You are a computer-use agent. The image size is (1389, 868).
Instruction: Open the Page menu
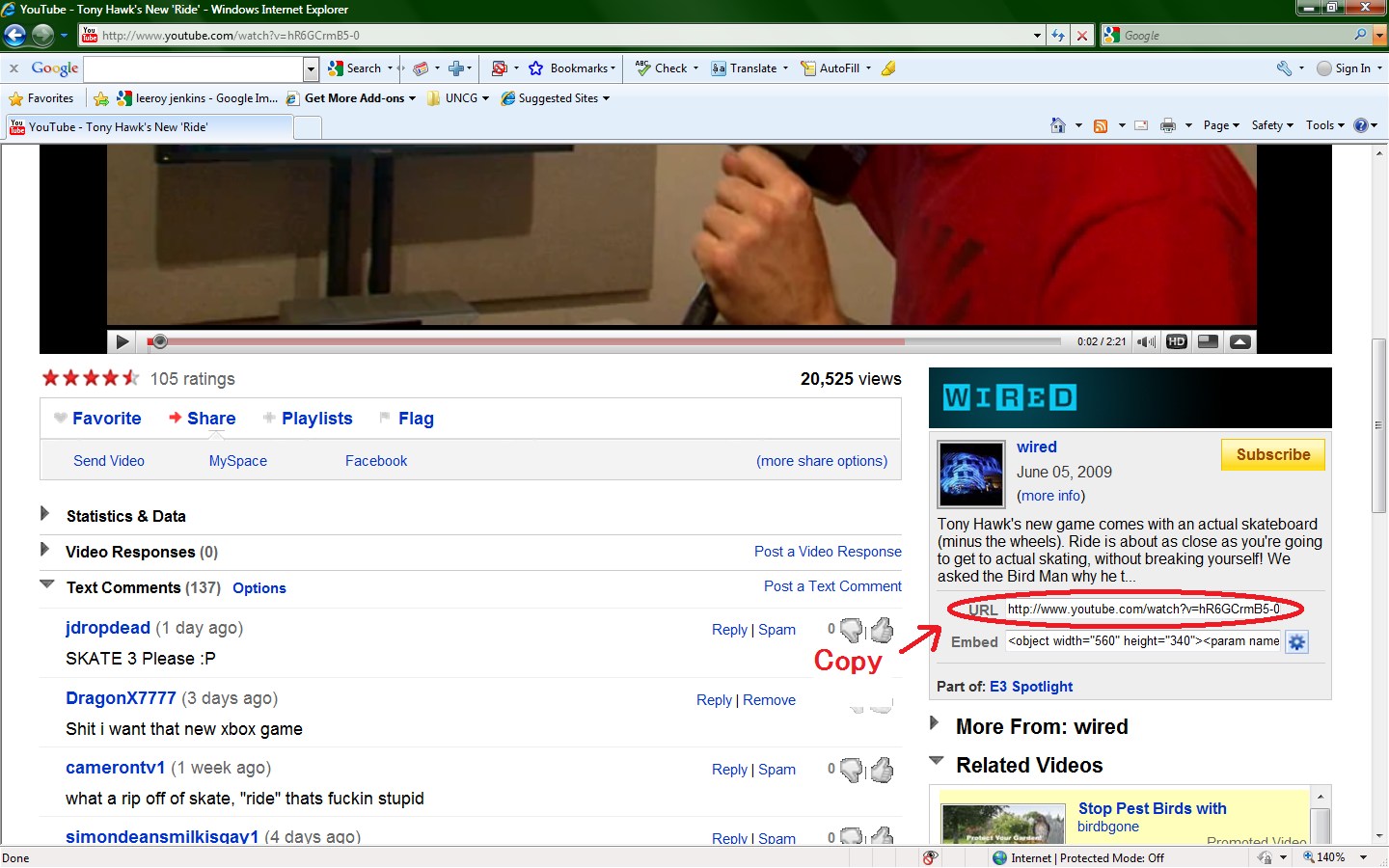pos(1221,125)
